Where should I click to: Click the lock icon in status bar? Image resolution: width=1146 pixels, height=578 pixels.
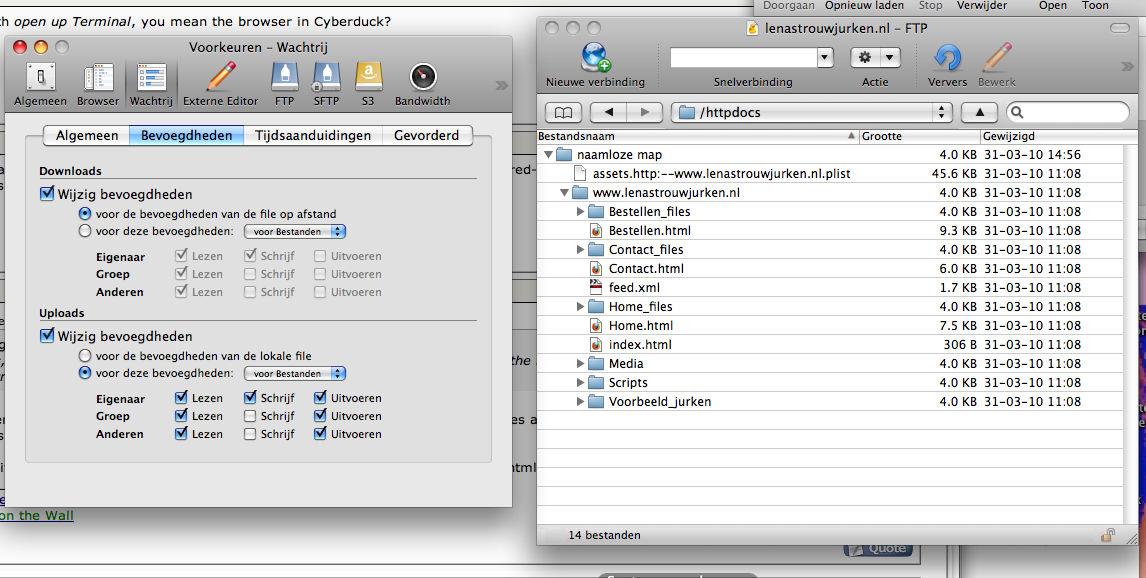point(1108,535)
